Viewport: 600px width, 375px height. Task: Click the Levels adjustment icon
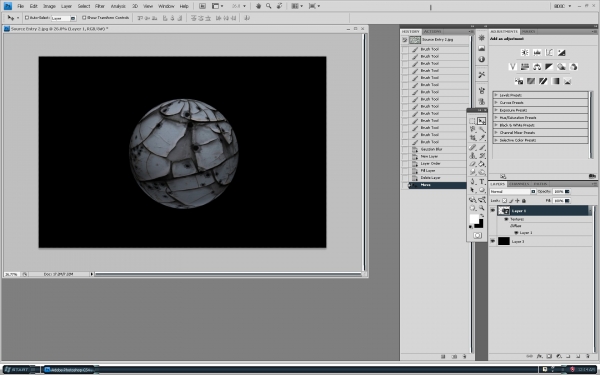(537, 52)
